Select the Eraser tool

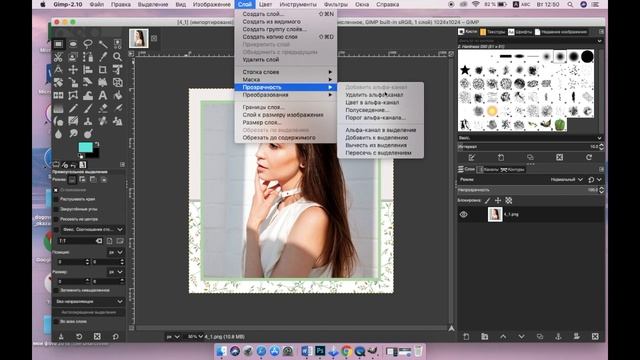point(102,109)
